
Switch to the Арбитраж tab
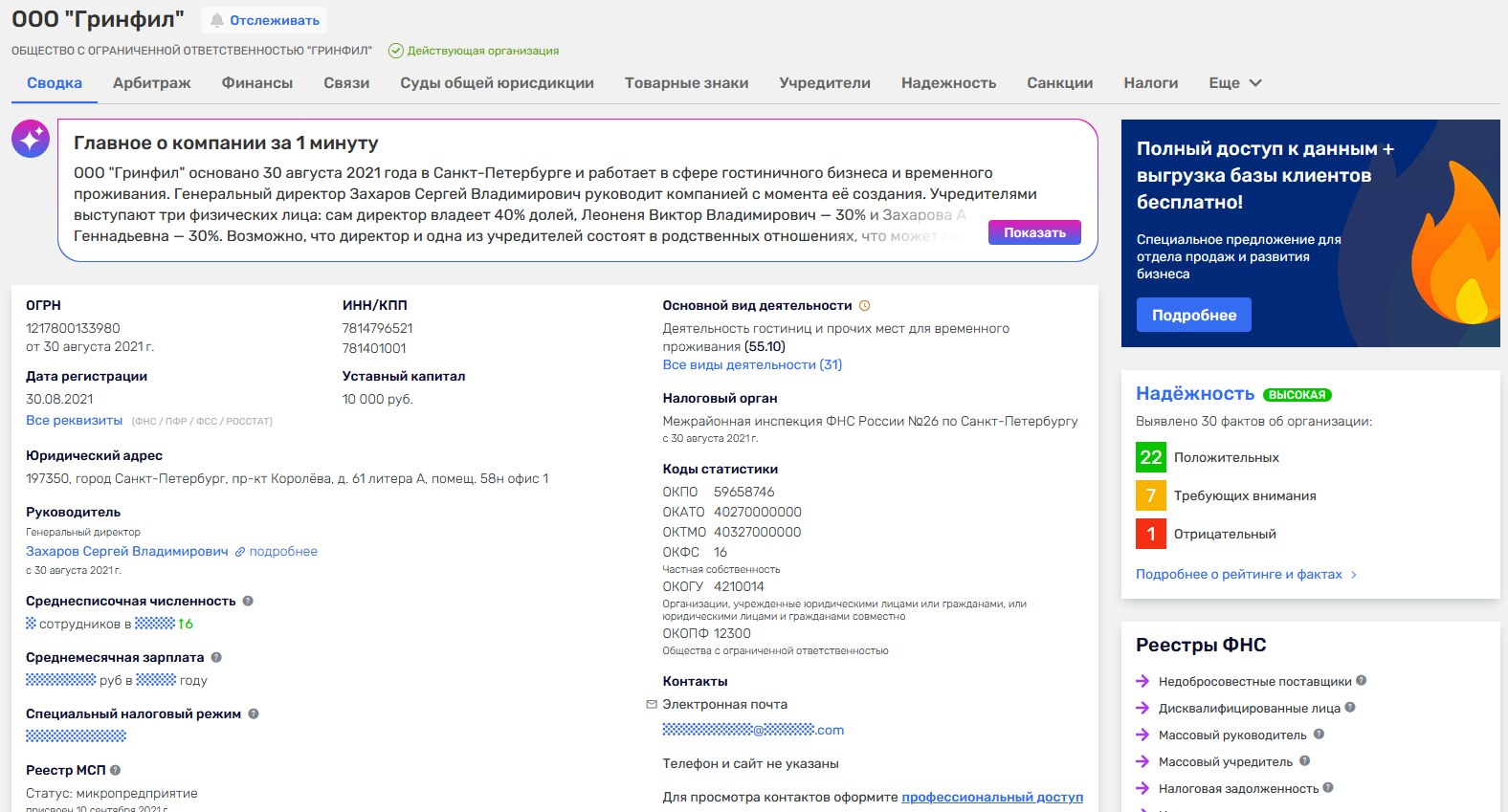(152, 83)
